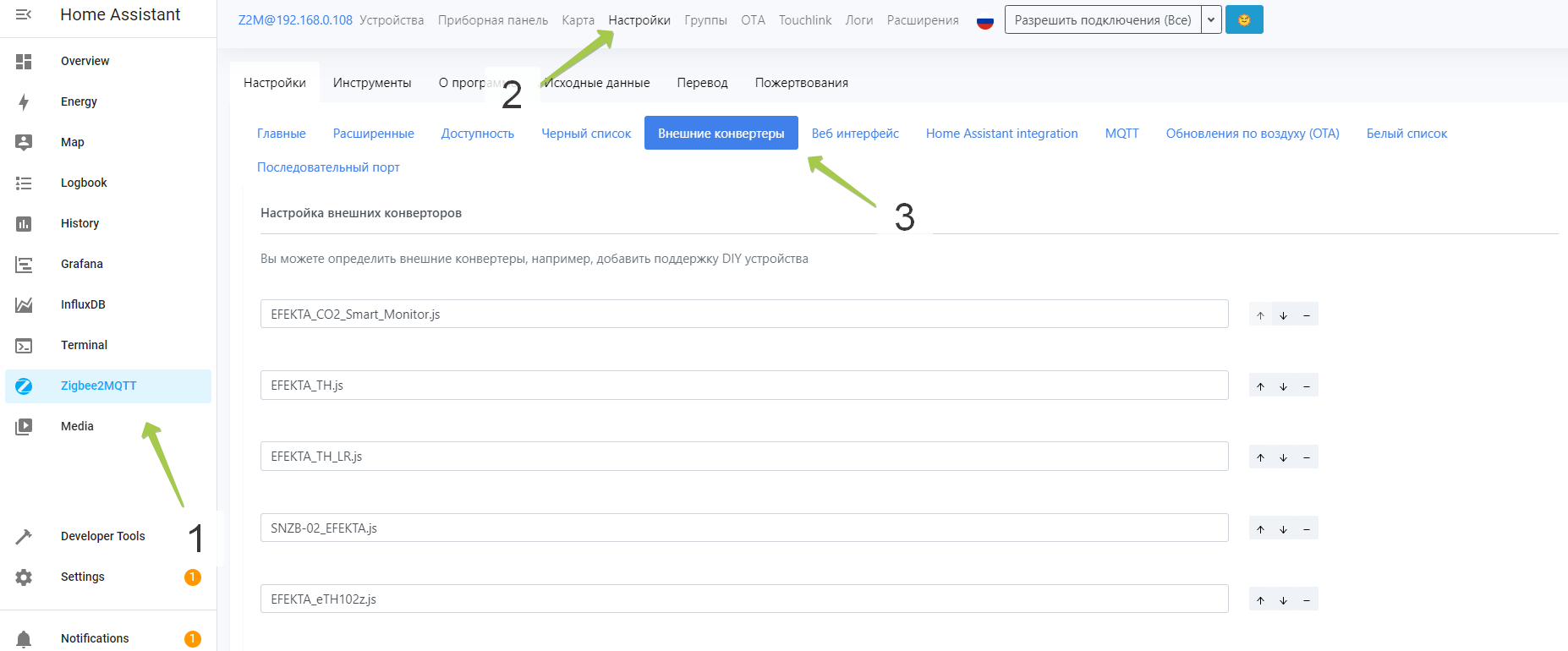Viewport: 1568px width, 651px height.
Task: Open the Media play icon
Action: (24, 426)
